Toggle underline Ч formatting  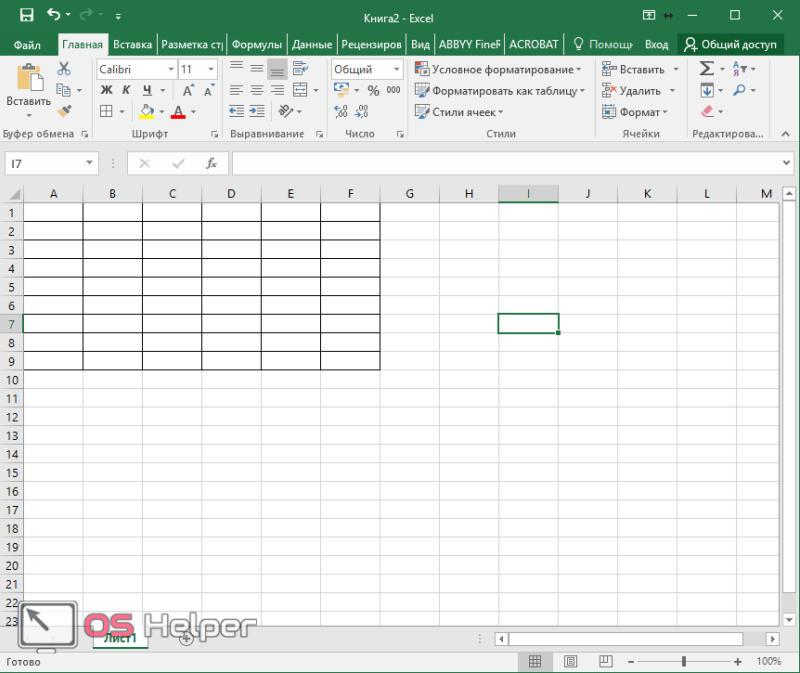point(147,90)
